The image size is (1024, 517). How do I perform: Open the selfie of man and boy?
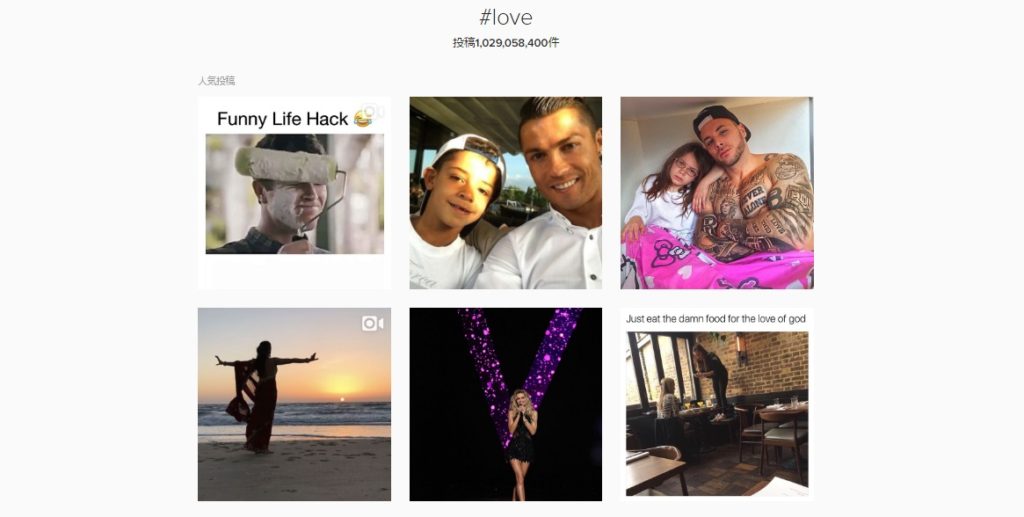(505, 193)
